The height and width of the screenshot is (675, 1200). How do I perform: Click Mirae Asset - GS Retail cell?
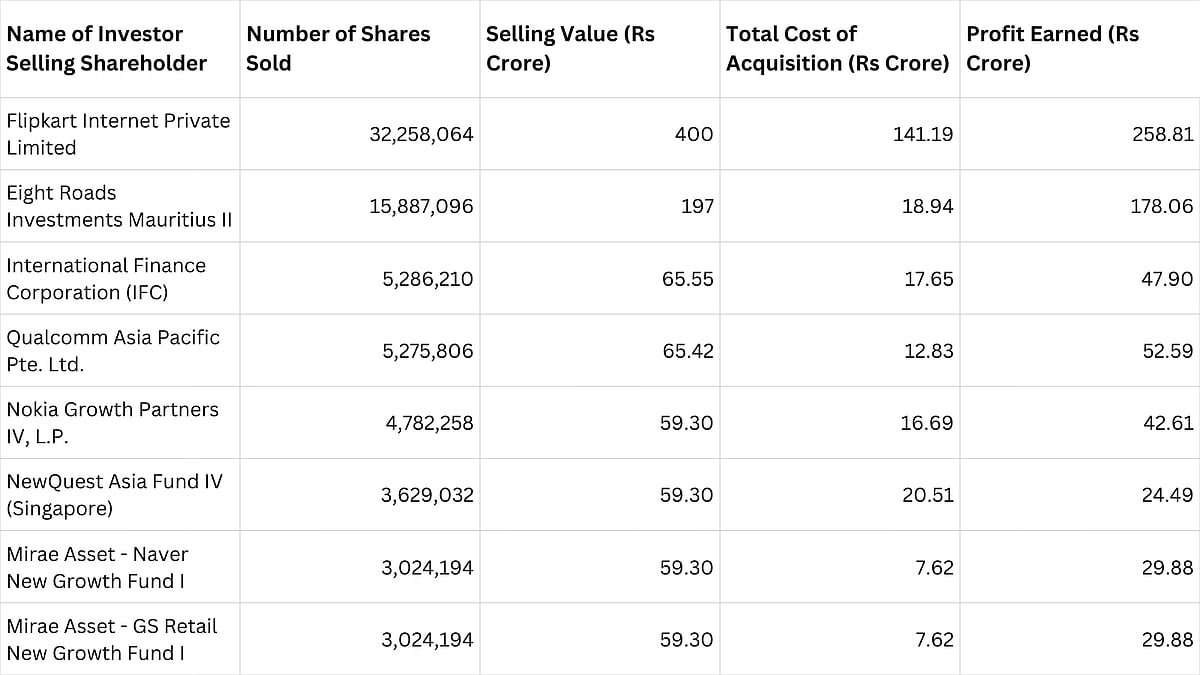pyautogui.click(x=111, y=639)
